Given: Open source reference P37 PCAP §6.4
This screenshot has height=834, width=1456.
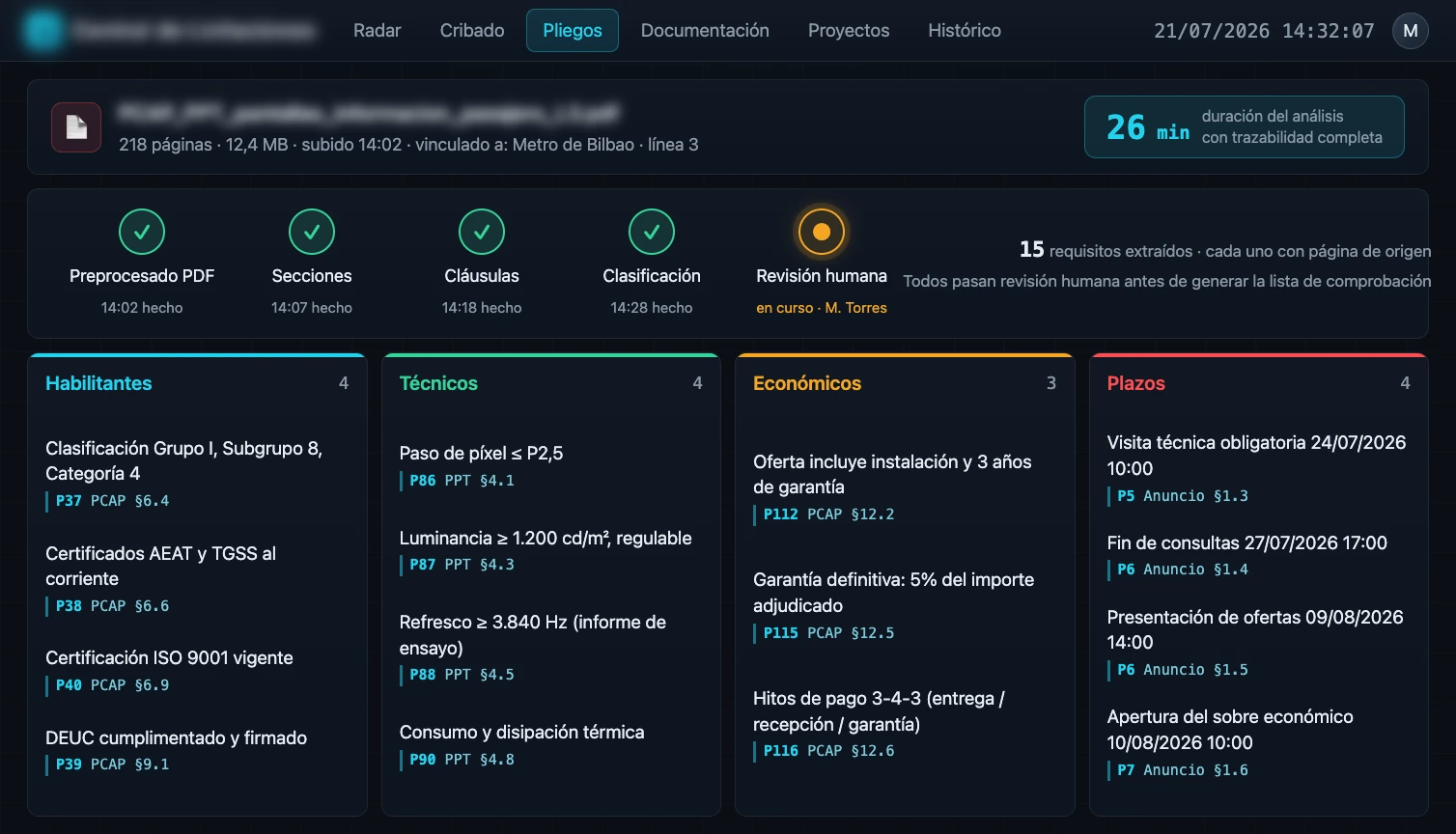Looking at the screenshot, I should [112, 501].
